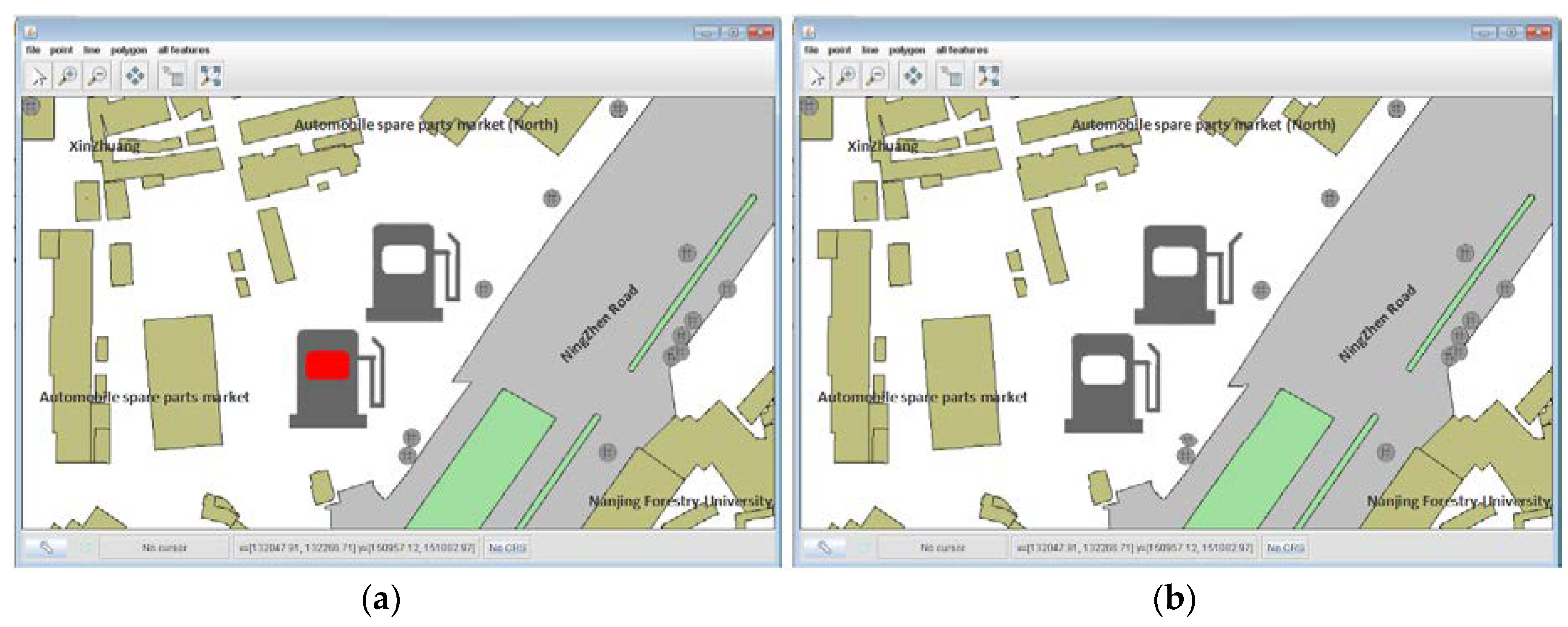Click the No cursor status field, left window
Viewport: 1568px width, 627px height.
[x=164, y=548]
